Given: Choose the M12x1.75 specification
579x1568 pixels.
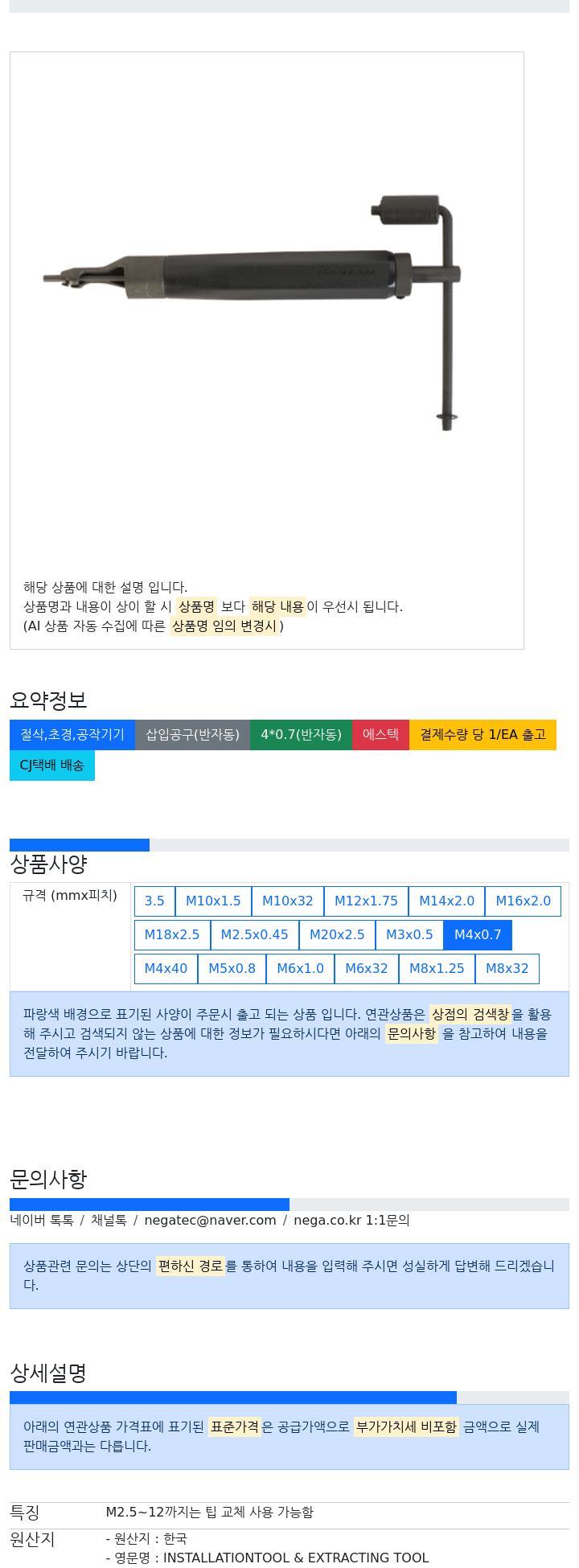Looking at the screenshot, I should tap(366, 901).
